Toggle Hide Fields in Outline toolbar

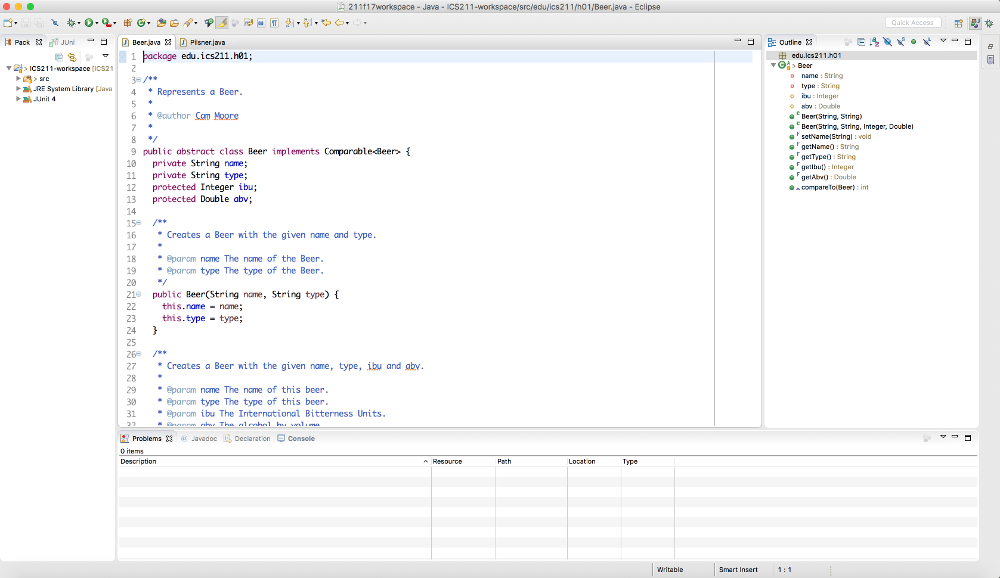pyautogui.click(x=887, y=42)
